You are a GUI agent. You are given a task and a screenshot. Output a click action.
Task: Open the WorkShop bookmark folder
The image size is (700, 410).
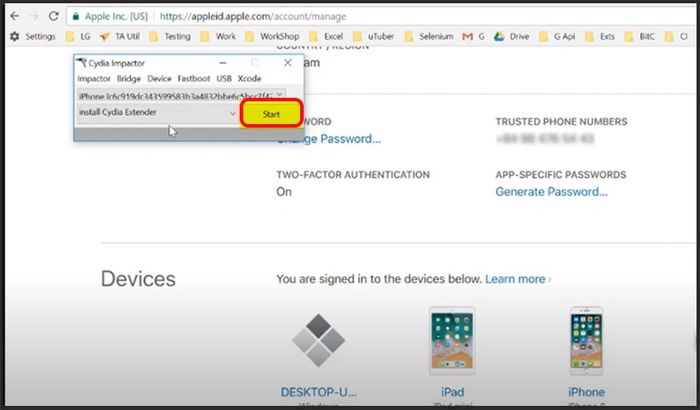[272, 36]
